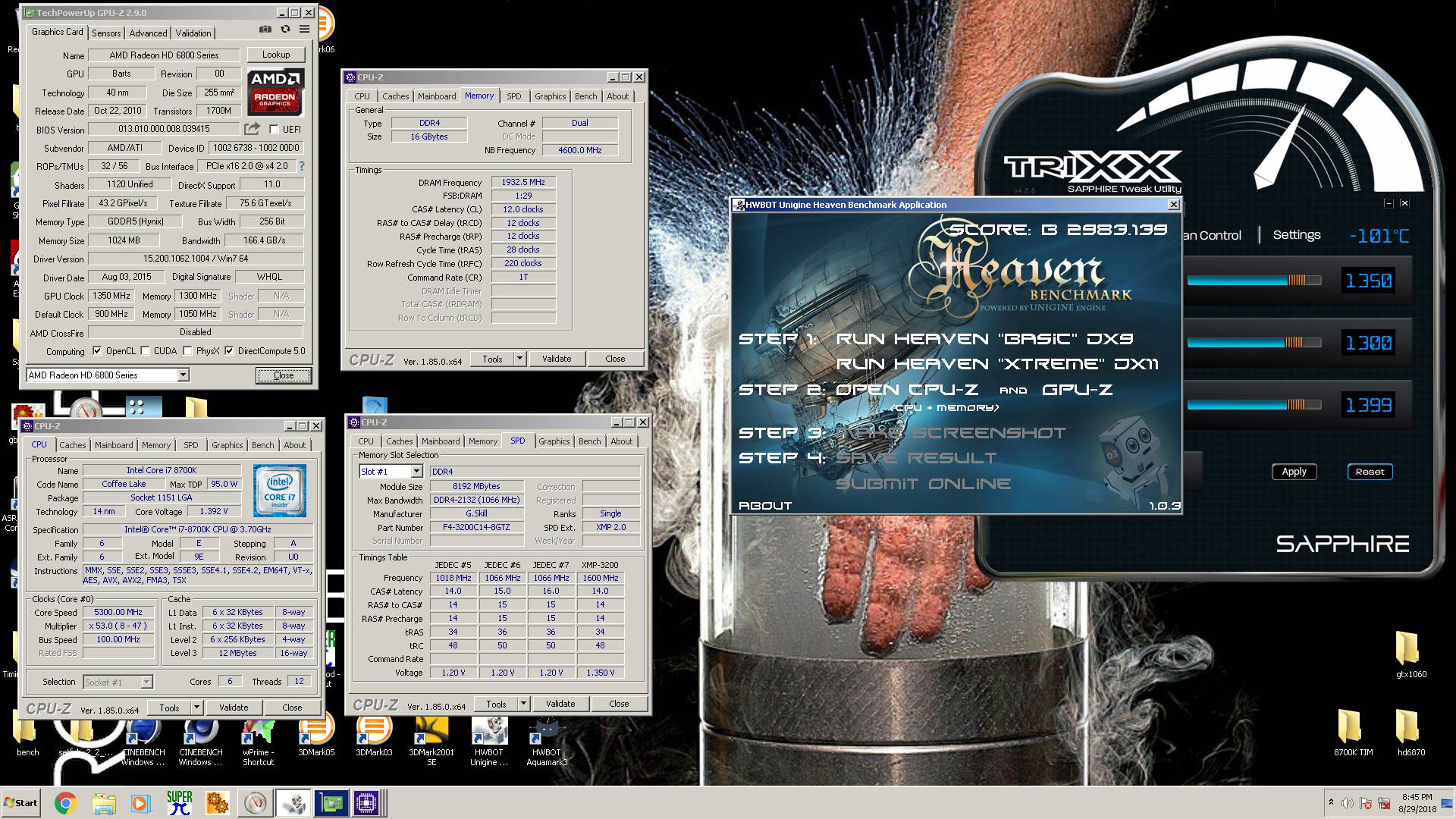The width and height of the screenshot is (1456, 819).
Task: Expand the GPU selection dropdown in GPU-Z
Action: coord(183,375)
